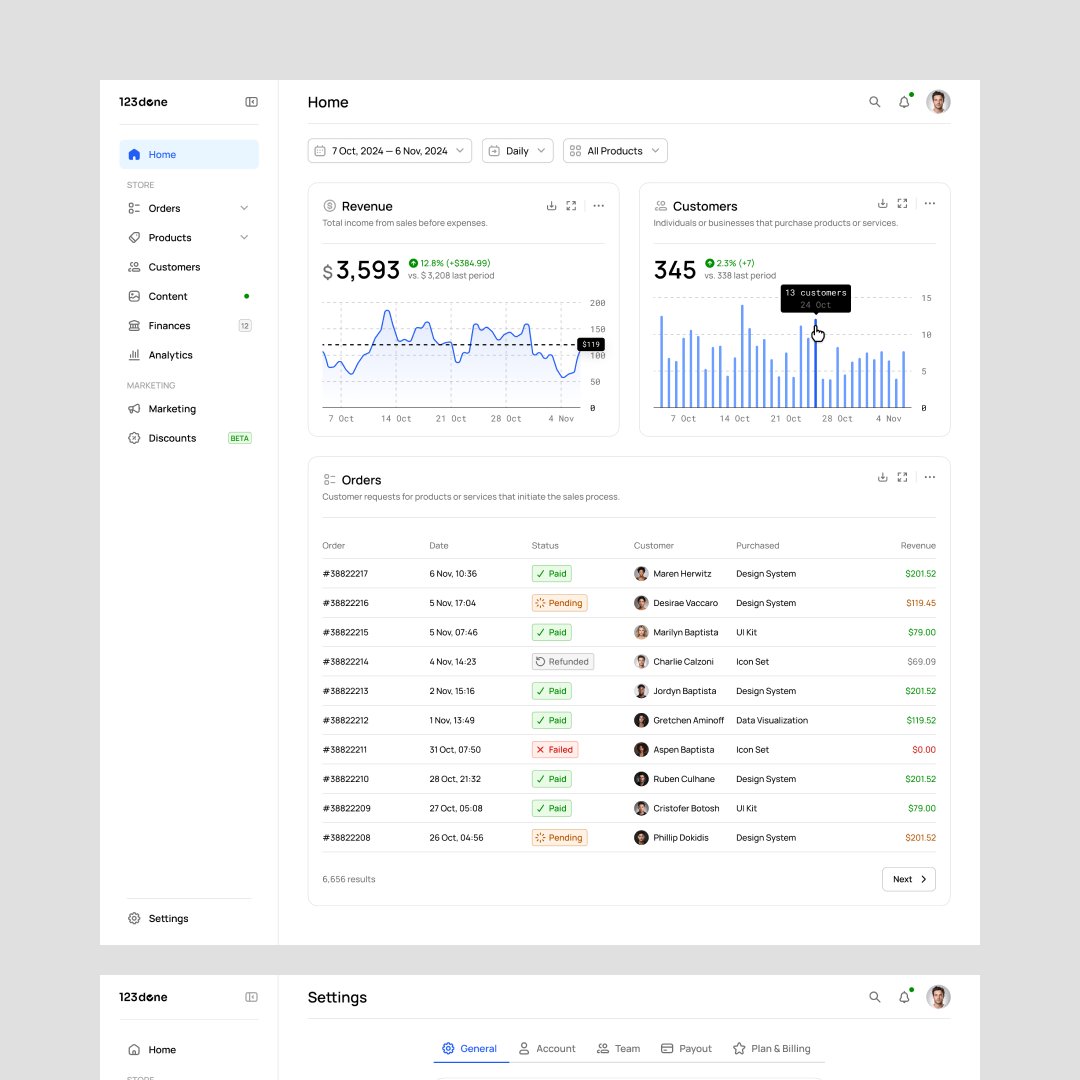Open Marketing in the sidebar
The width and height of the screenshot is (1080, 1080).
pyautogui.click(x=189, y=409)
